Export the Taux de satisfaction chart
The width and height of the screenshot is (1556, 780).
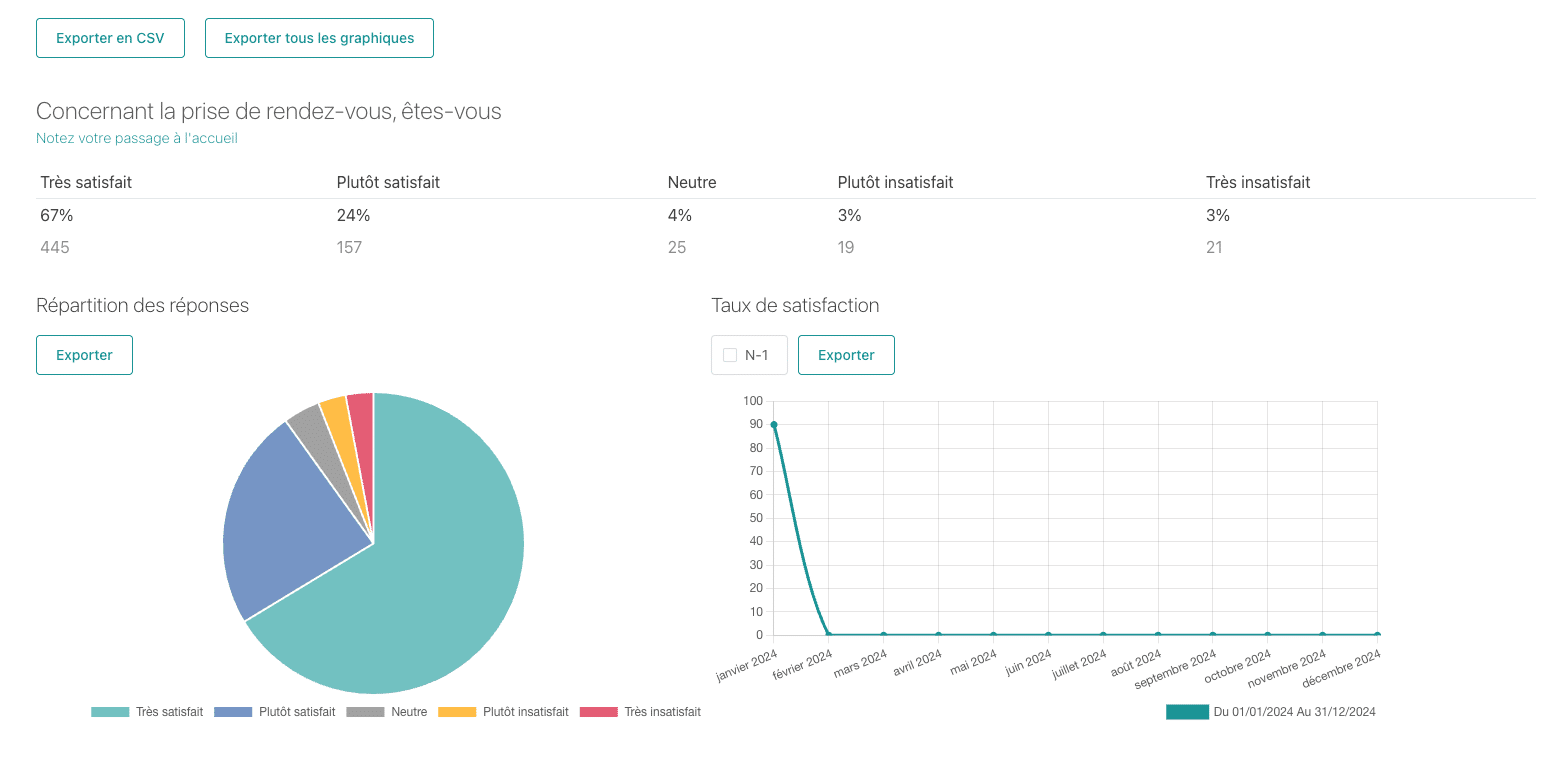coord(846,355)
